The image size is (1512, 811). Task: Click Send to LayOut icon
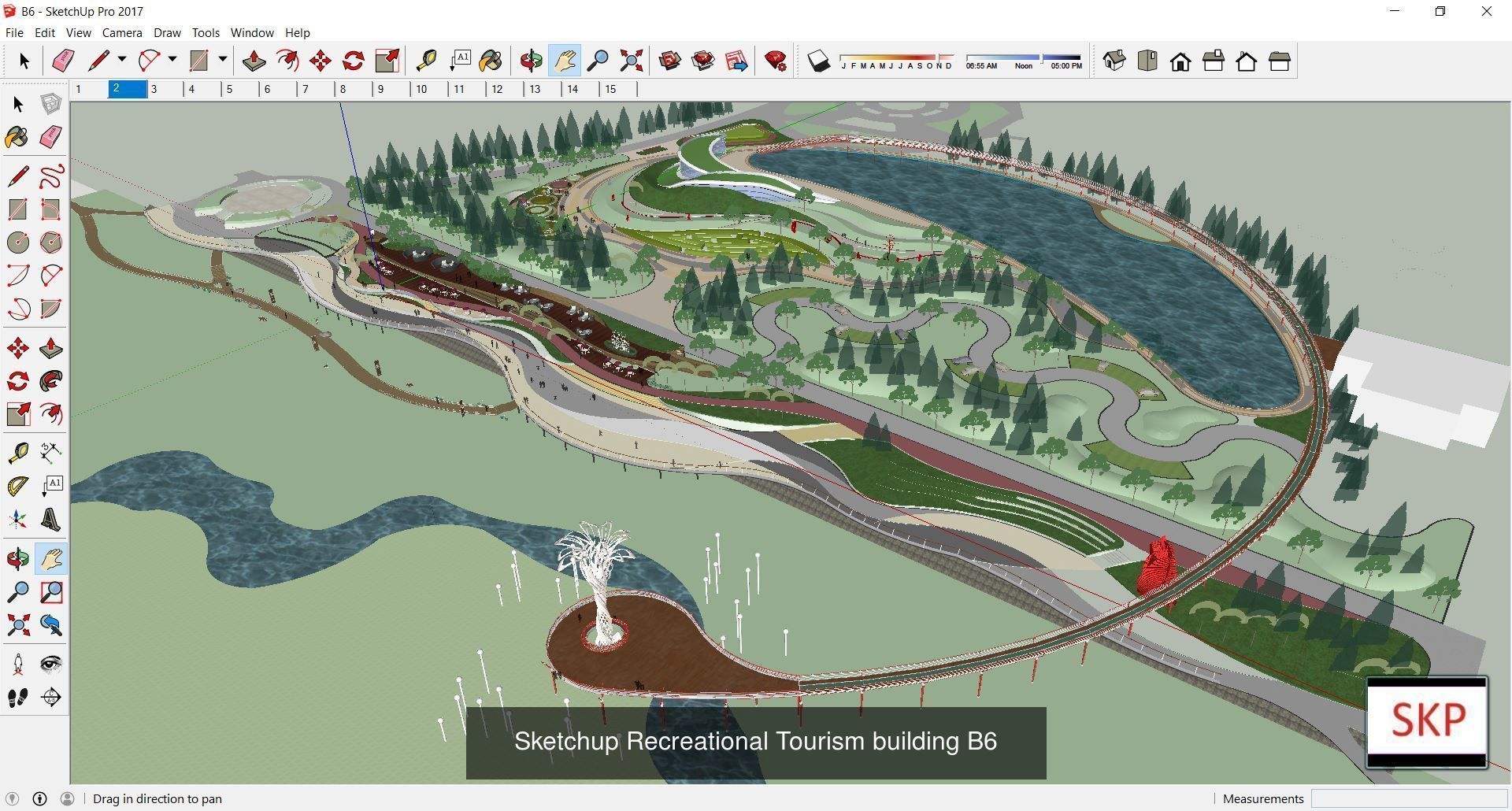click(736, 61)
